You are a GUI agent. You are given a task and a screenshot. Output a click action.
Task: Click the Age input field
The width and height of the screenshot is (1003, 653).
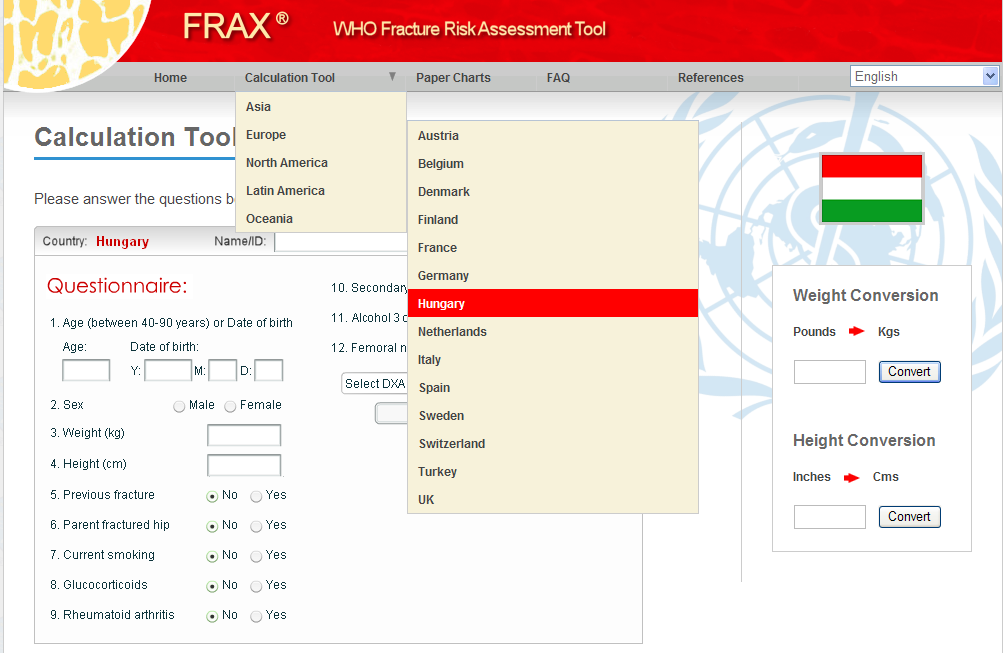coord(86,370)
